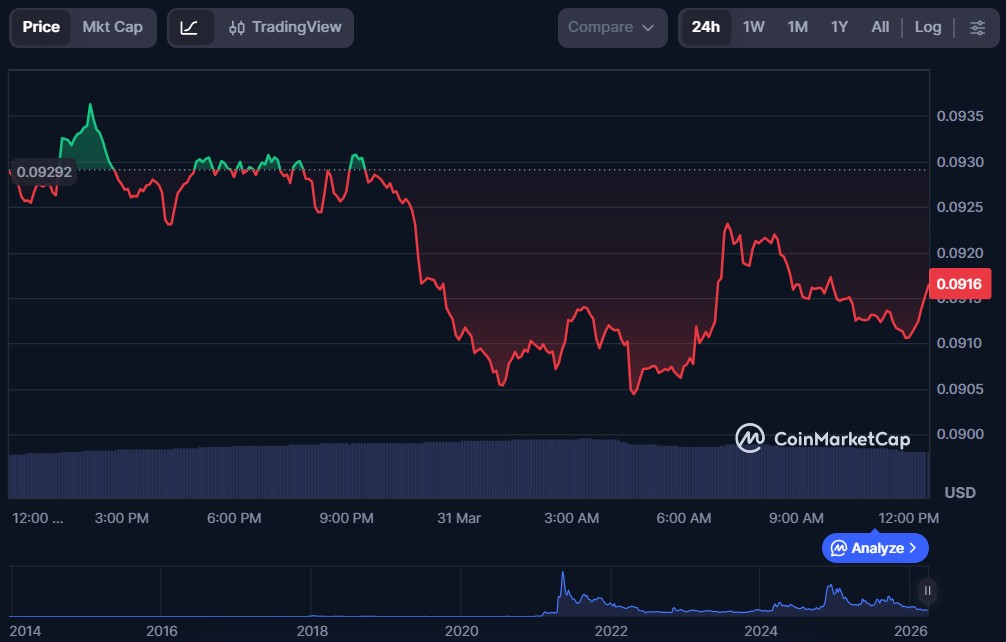Viewport: 1006px width, 642px height.
Task: Open chart settings sliders icon
Action: (x=976, y=27)
